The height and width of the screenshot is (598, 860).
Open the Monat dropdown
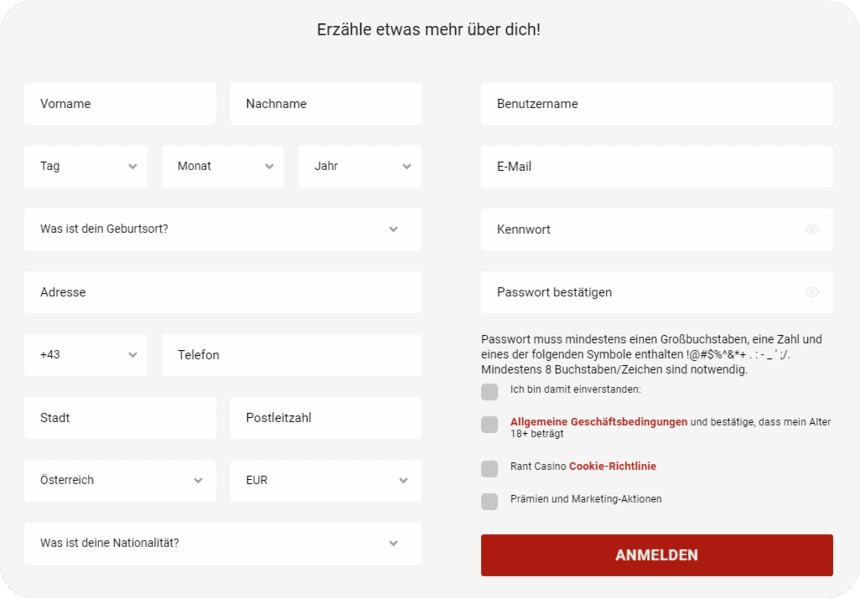[222, 166]
